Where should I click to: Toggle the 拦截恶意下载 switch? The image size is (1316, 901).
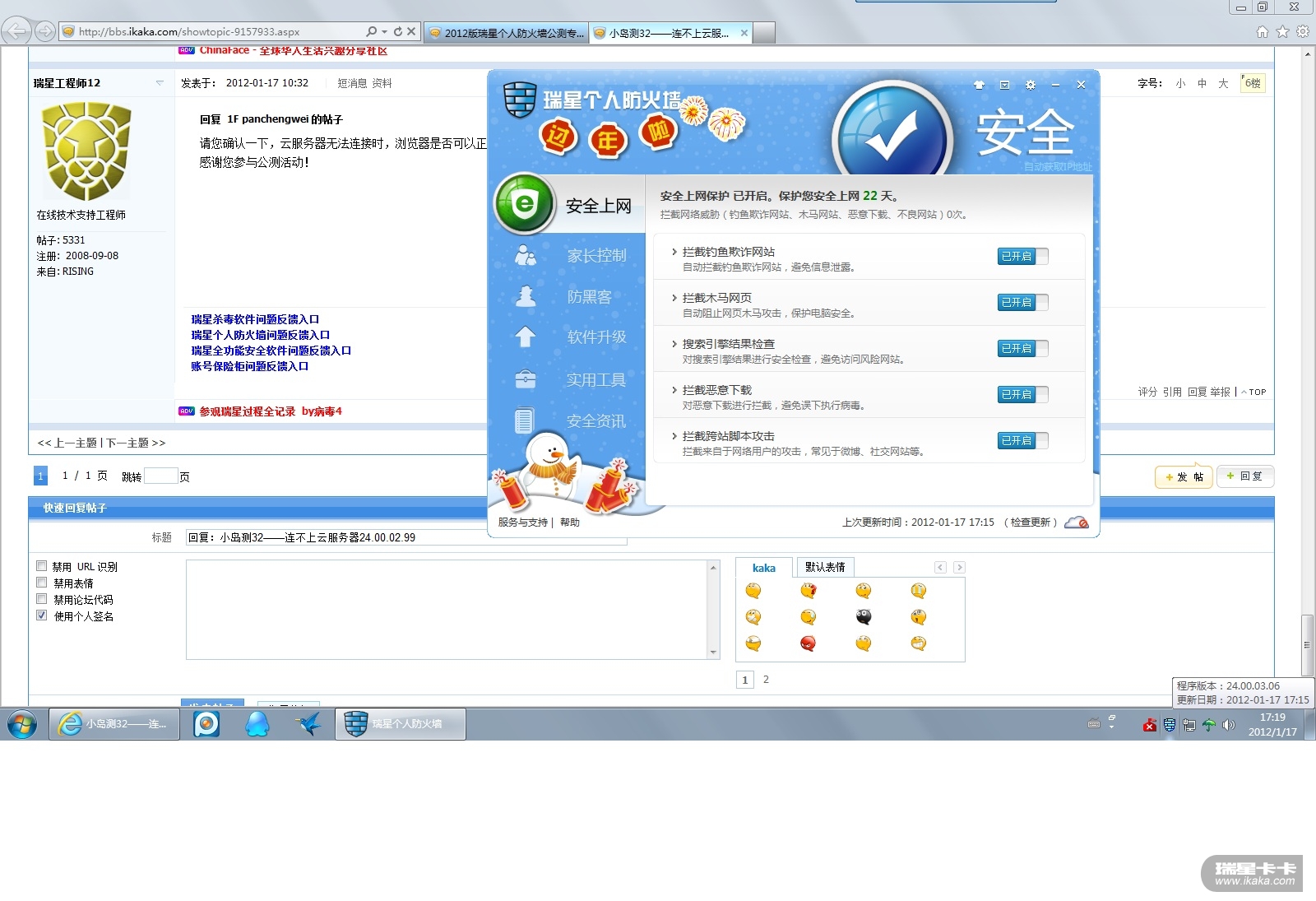coord(1023,395)
